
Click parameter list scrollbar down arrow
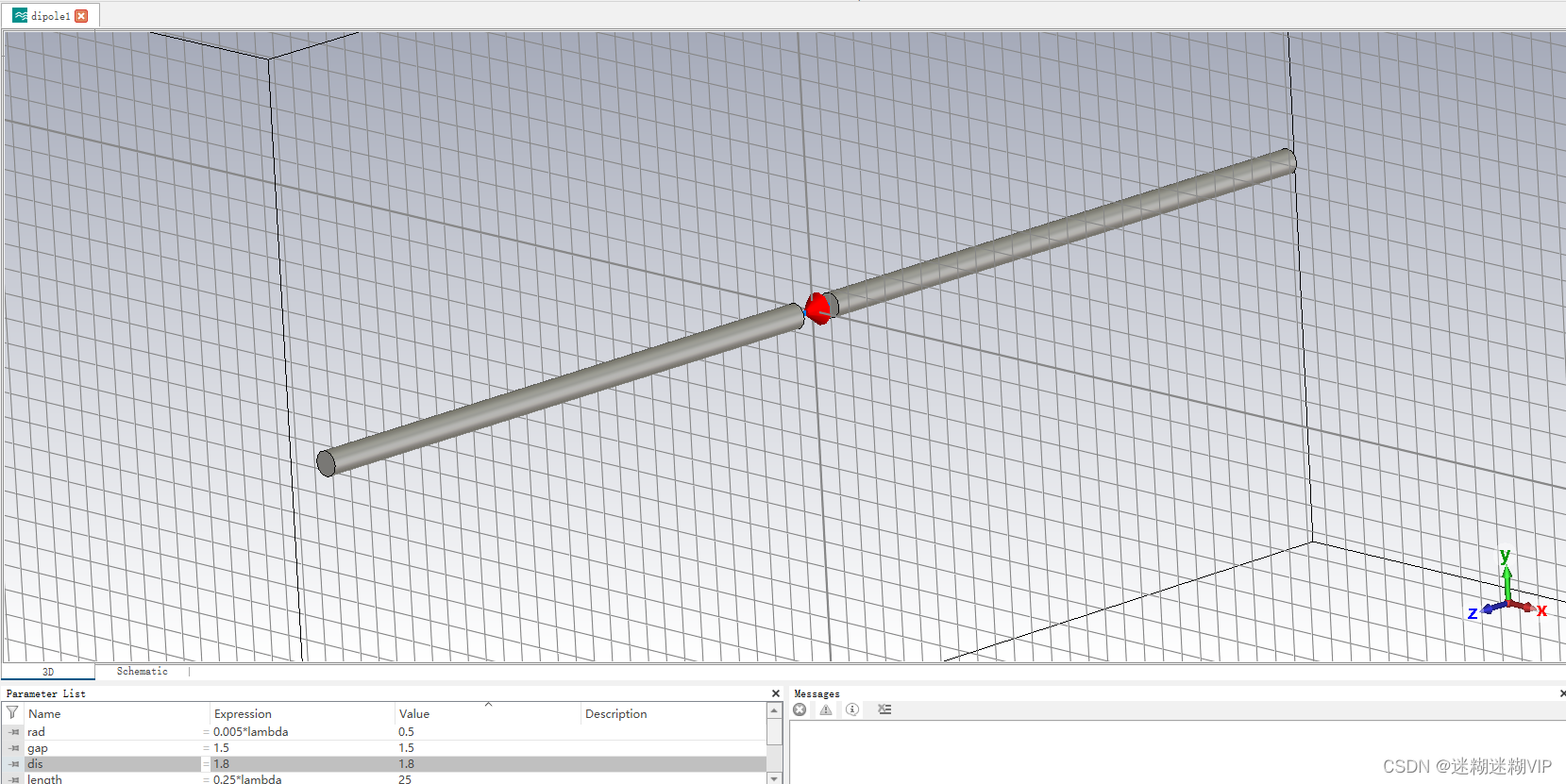(x=775, y=778)
